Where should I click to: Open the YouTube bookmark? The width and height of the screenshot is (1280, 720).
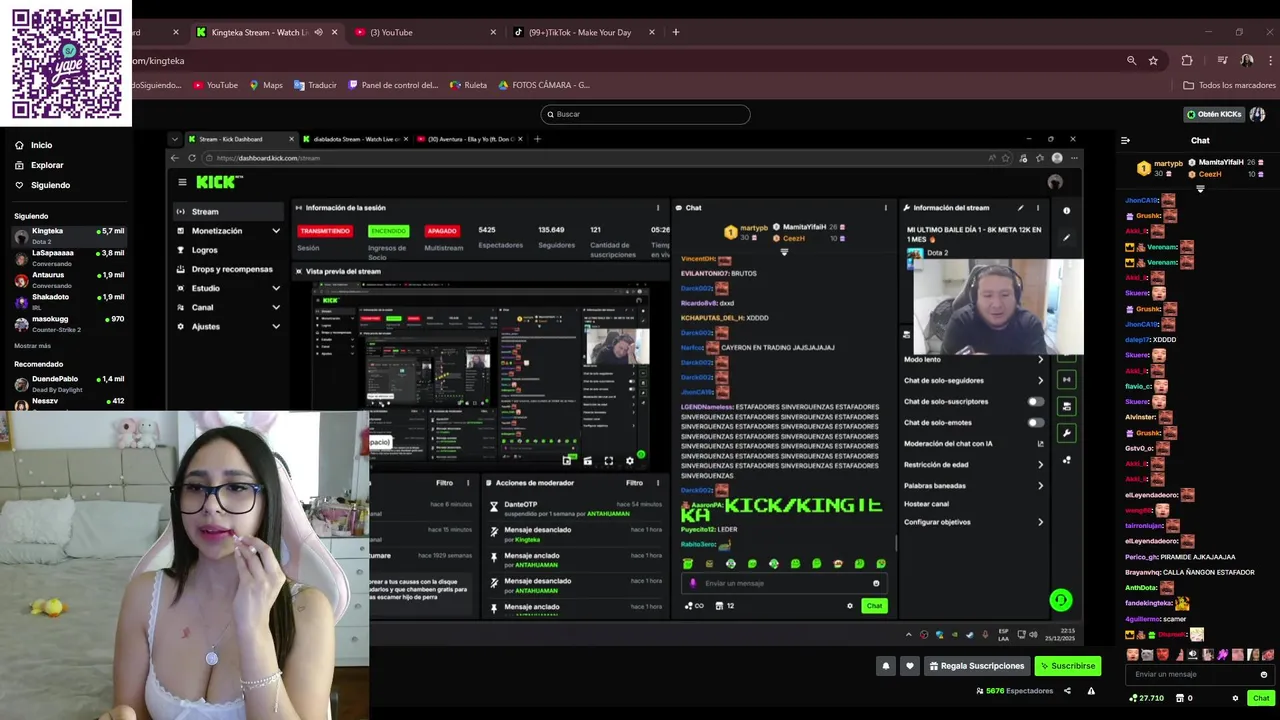(x=215, y=85)
